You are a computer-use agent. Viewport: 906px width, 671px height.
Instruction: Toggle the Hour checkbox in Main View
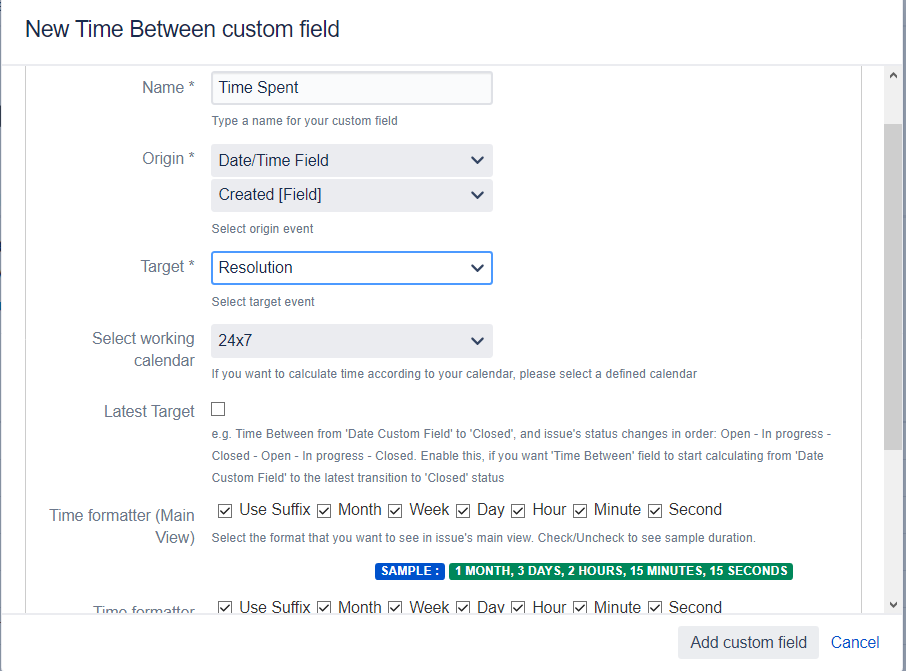click(518, 511)
